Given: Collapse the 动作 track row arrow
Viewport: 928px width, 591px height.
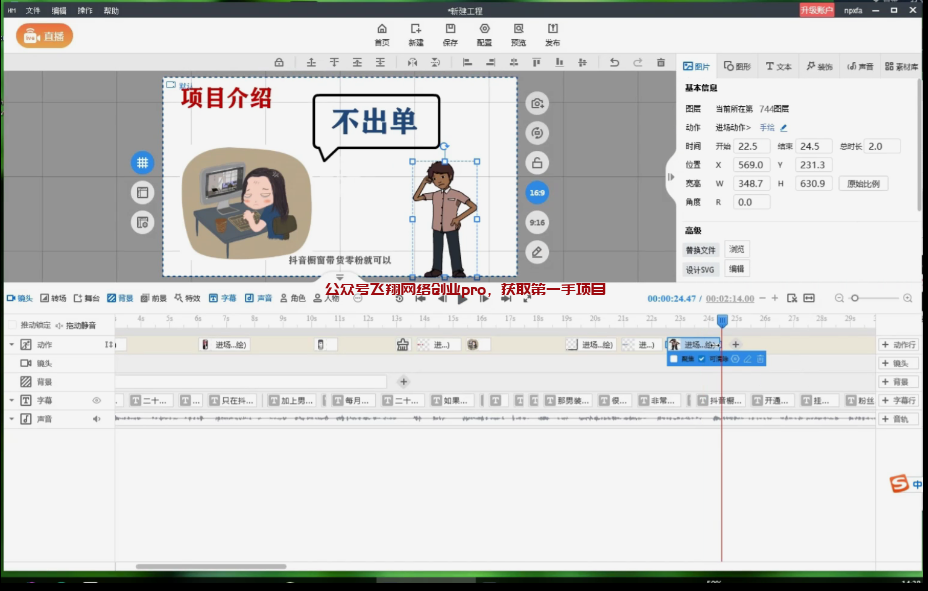Looking at the screenshot, I should (x=12, y=344).
